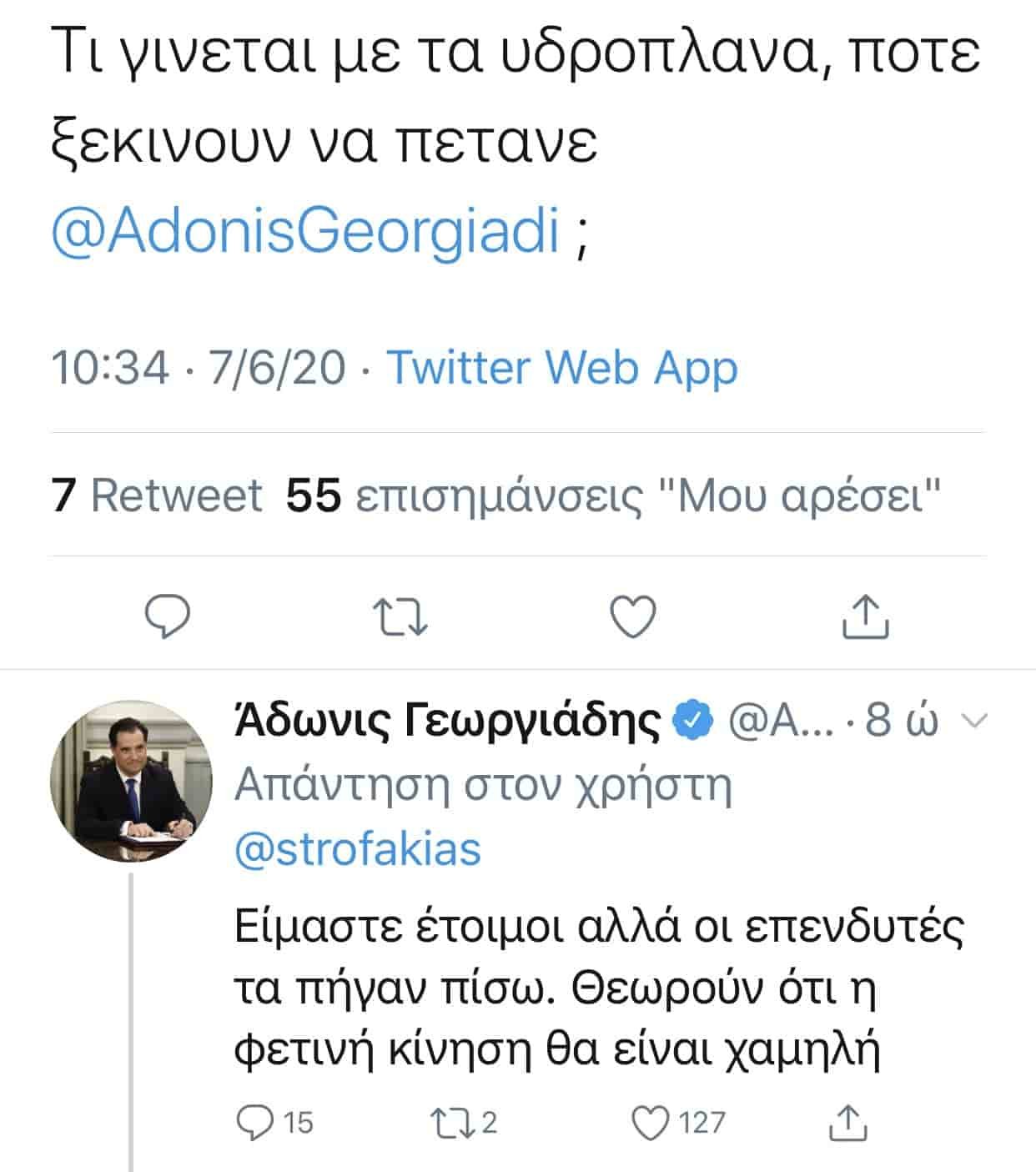This screenshot has height=1172, width=1036.
Task: Open the reply tweet options chevron
Action: click(973, 720)
